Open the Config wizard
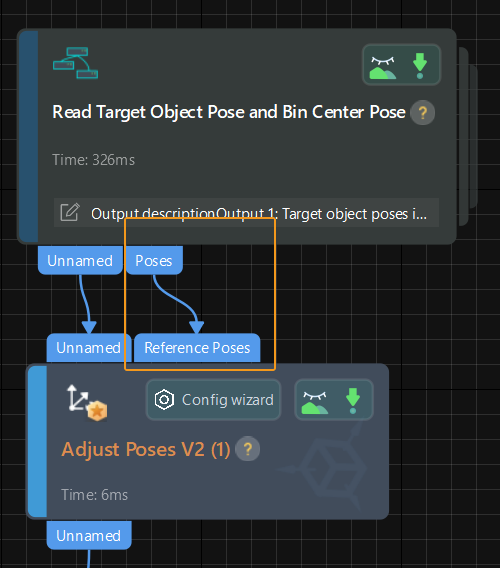 (x=213, y=400)
